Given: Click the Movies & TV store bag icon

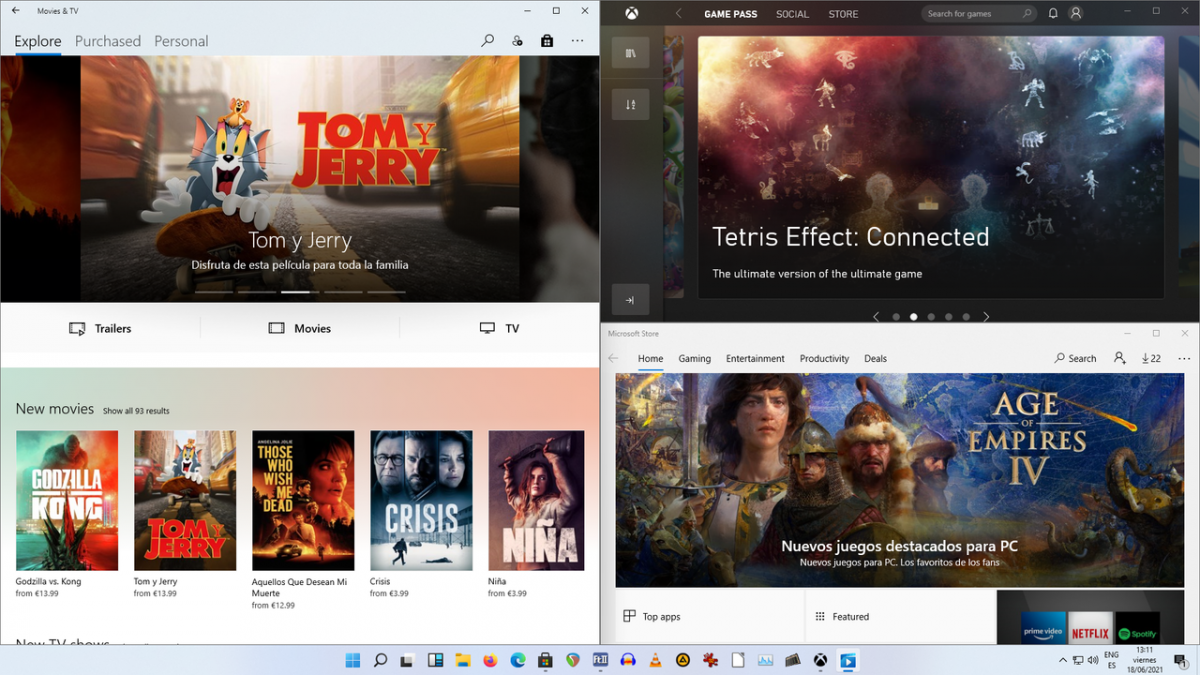Looking at the screenshot, I should pos(546,41).
